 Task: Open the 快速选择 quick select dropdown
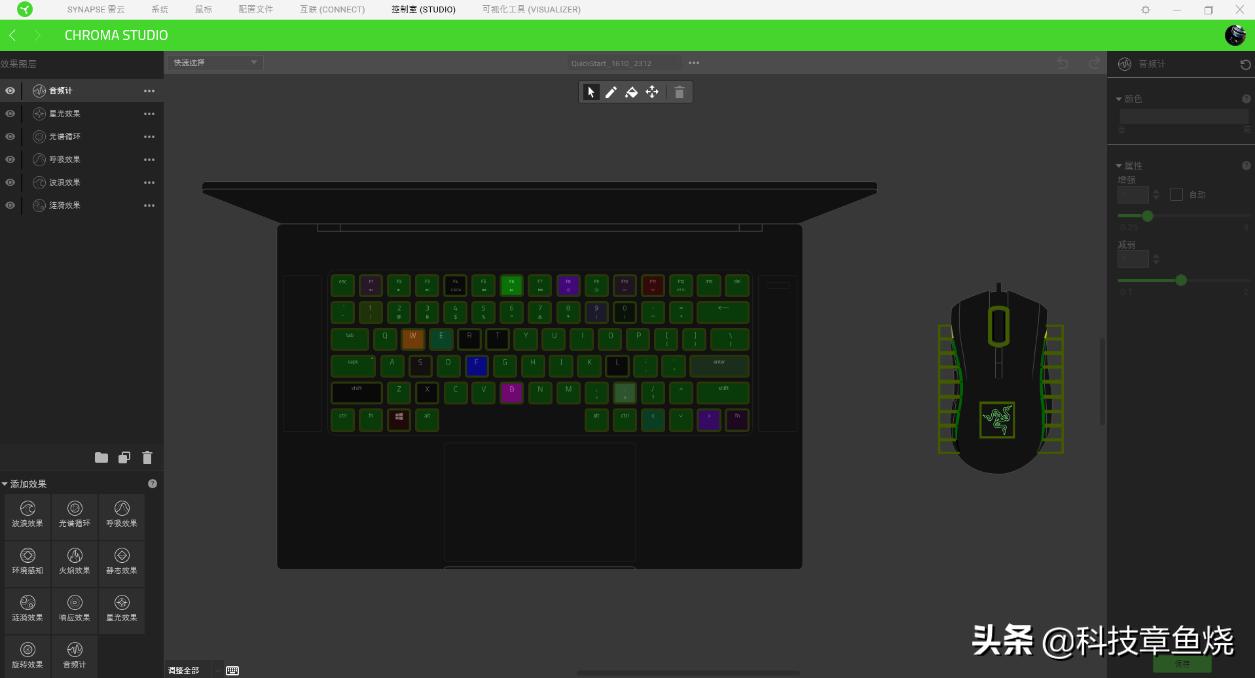214,62
